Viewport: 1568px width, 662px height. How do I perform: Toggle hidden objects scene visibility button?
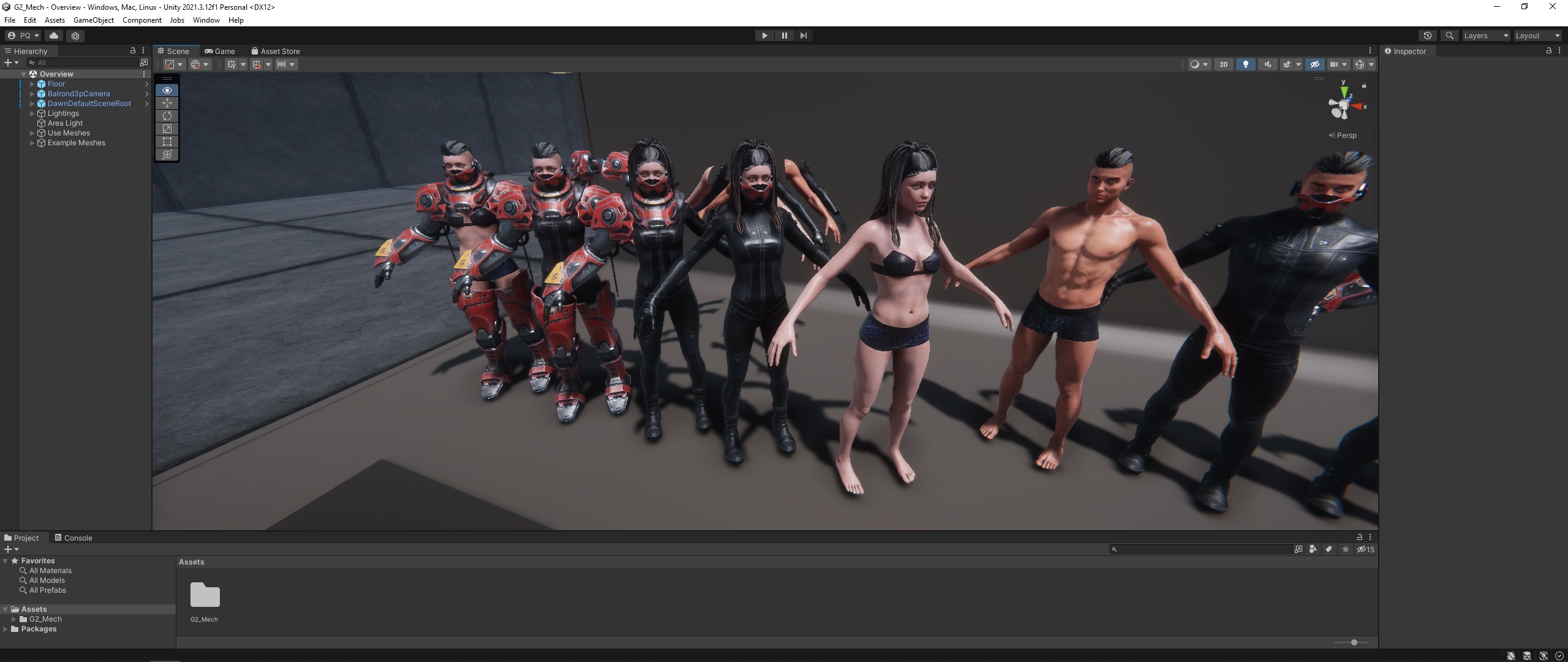point(1314,64)
